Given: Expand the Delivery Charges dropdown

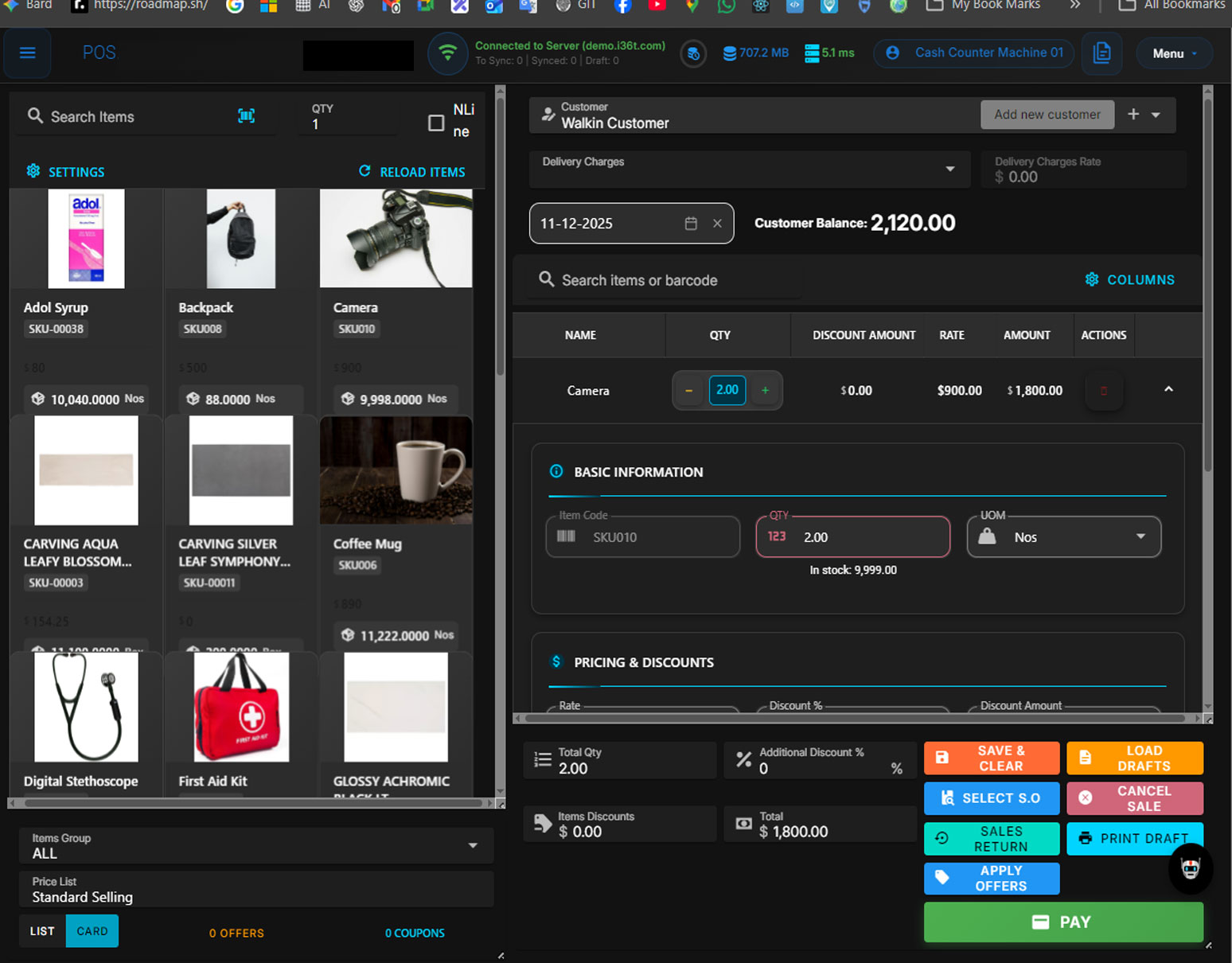Looking at the screenshot, I should (949, 170).
